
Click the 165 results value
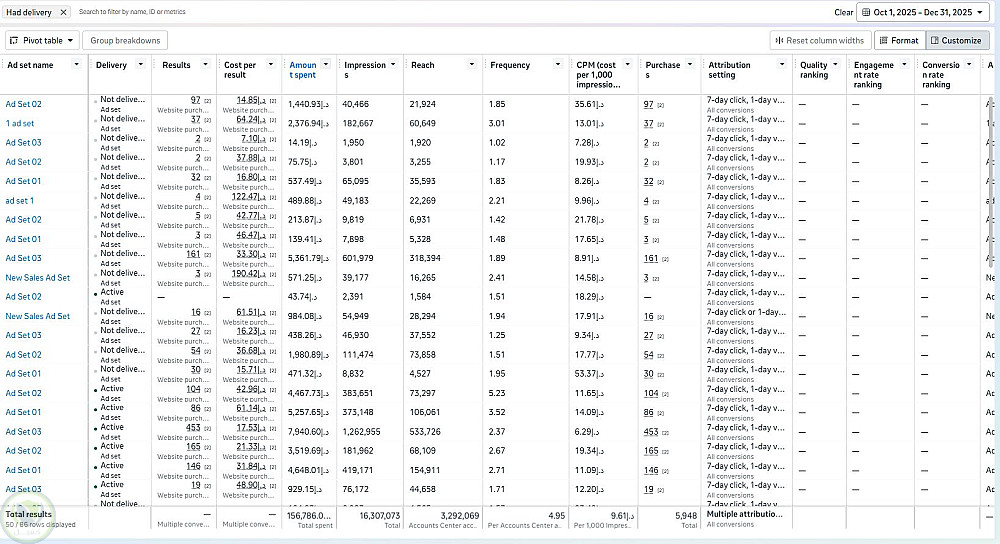click(x=193, y=446)
